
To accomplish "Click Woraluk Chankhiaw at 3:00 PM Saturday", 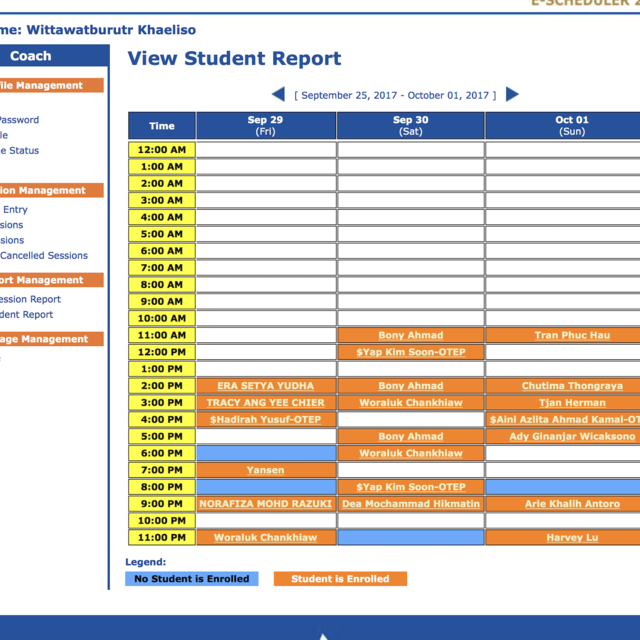I will pyautogui.click(x=411, y=402).
